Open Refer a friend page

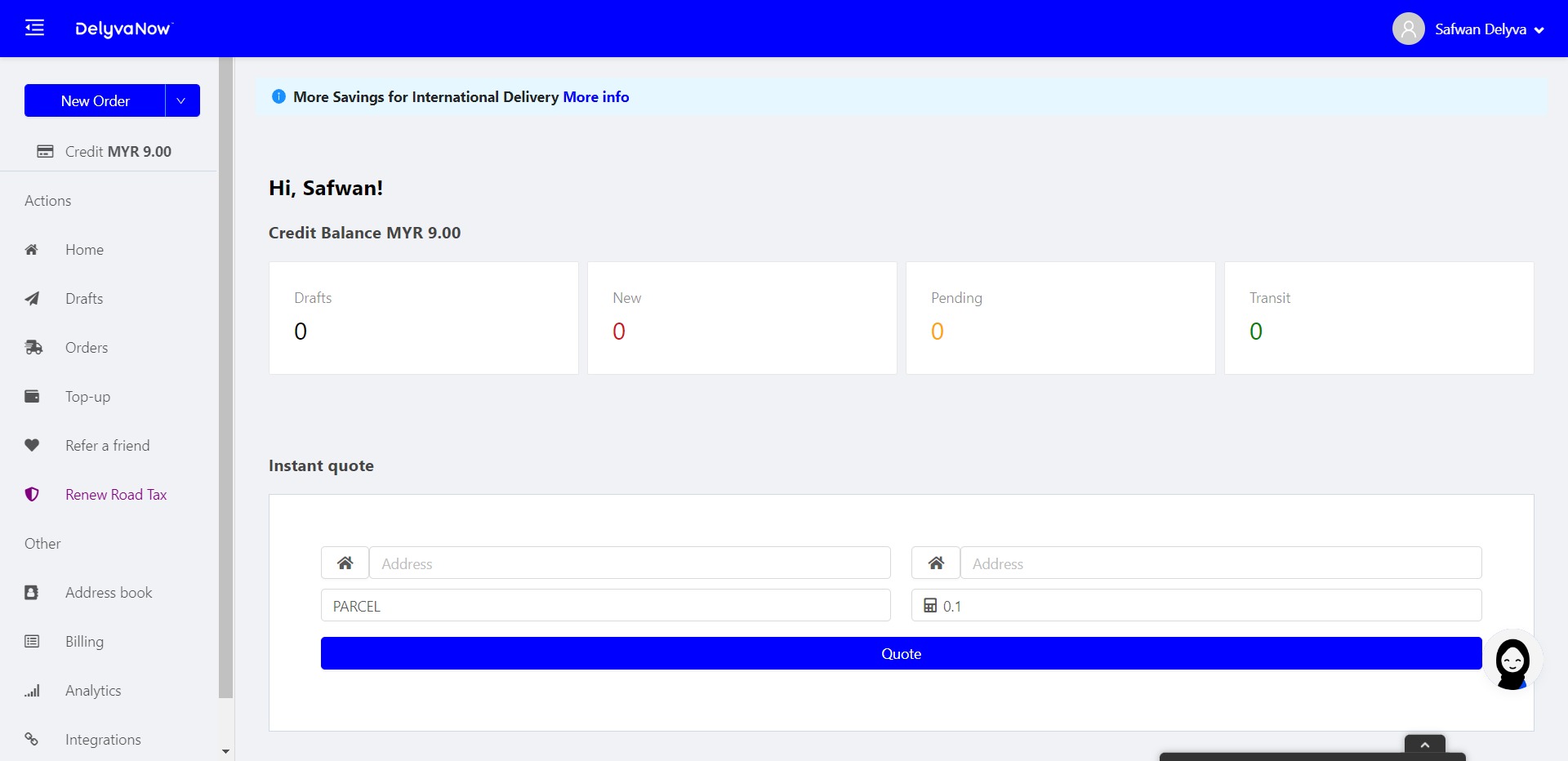coord(108,445)
